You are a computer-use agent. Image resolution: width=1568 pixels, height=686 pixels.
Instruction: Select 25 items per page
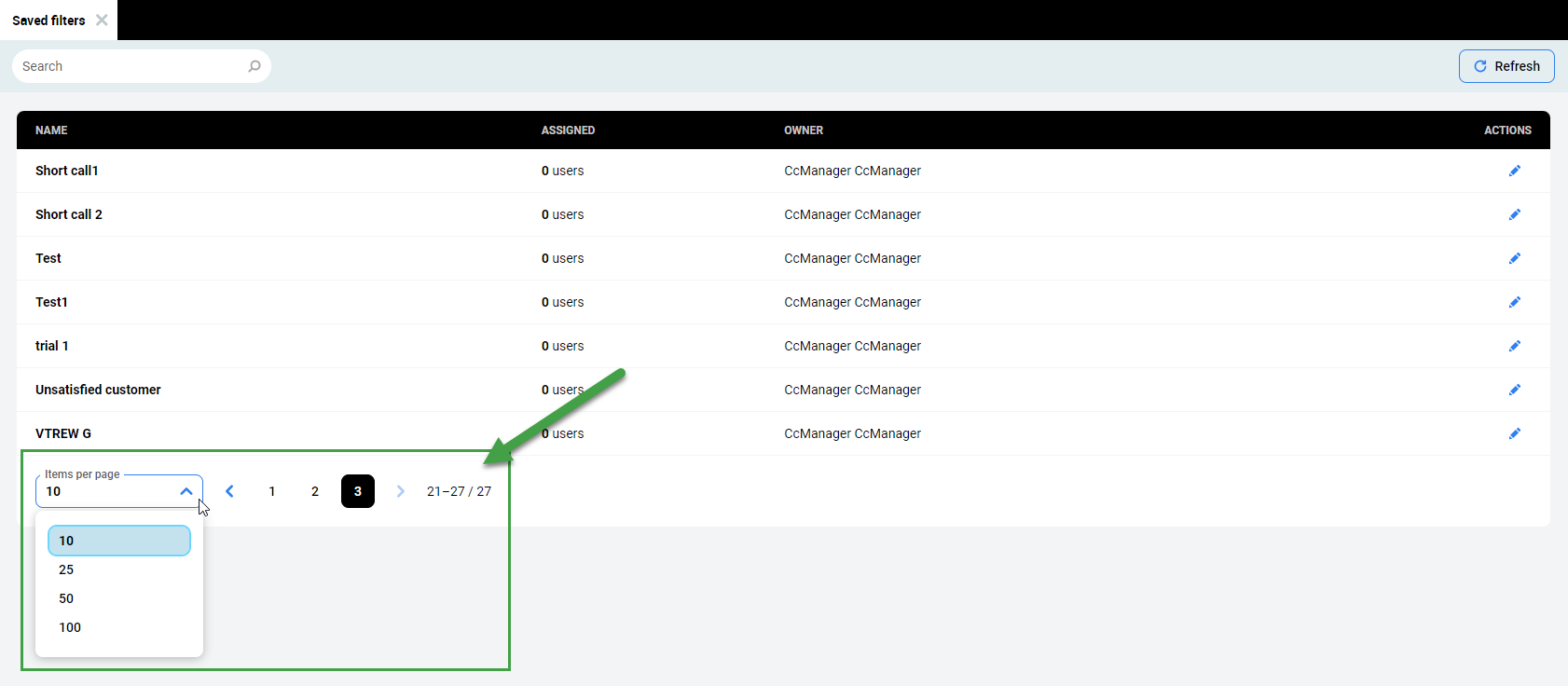[66, 569]
